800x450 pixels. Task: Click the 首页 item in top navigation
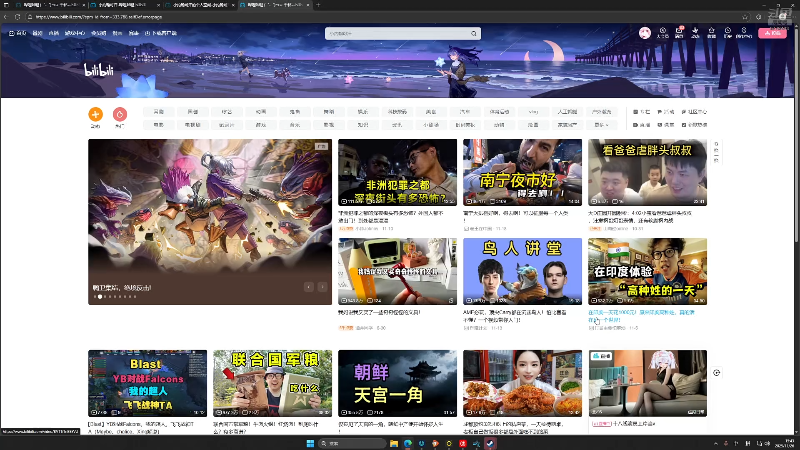18,33
